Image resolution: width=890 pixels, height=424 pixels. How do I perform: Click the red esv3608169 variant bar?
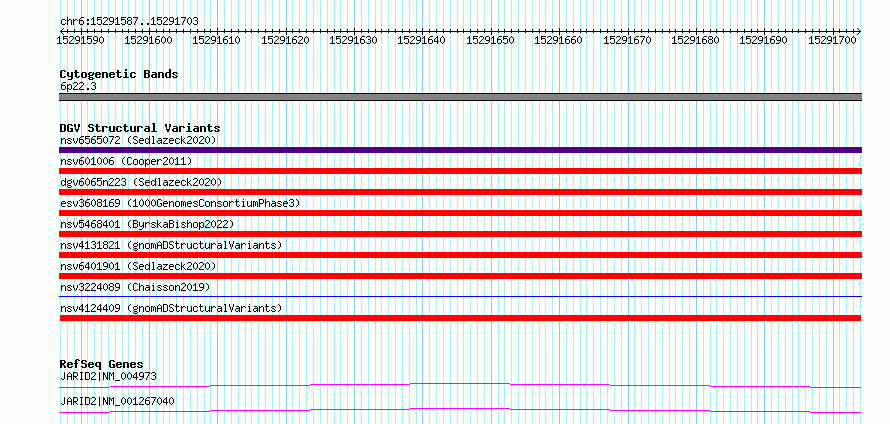(460, 213)
